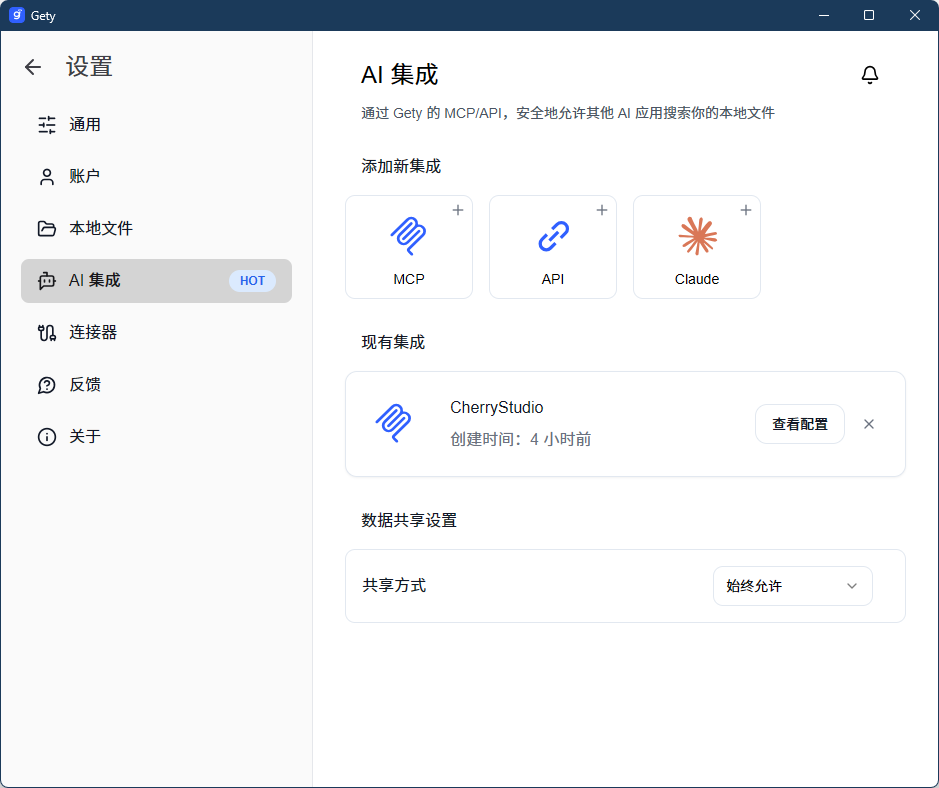Click the HOT badge on AI 集成
Image resolution: width=939 pixels, height=788 pixels.
252,281
